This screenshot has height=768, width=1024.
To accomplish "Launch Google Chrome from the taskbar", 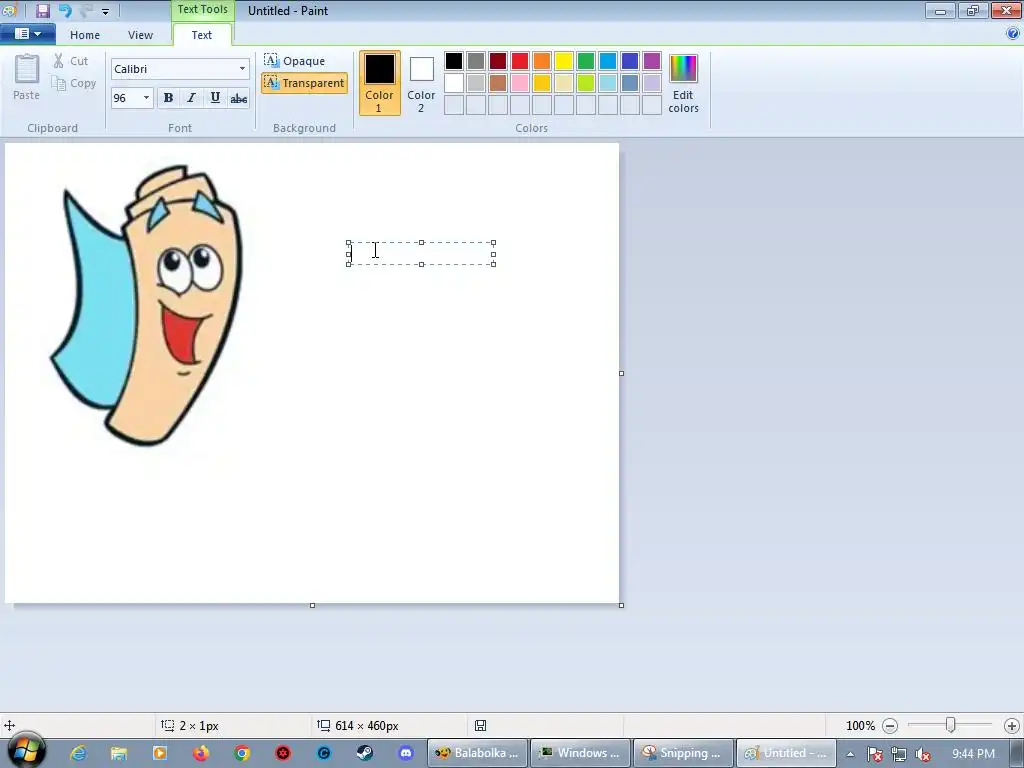I will click(242, 753).
